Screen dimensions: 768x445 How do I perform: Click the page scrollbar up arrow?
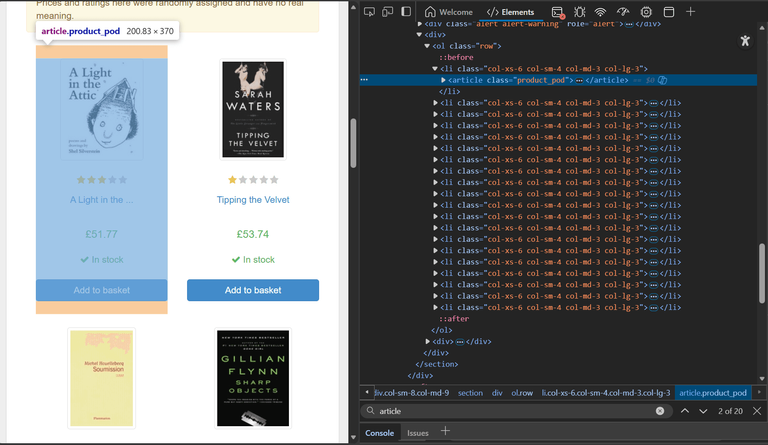pyautogui.click(x=353, y=6)
